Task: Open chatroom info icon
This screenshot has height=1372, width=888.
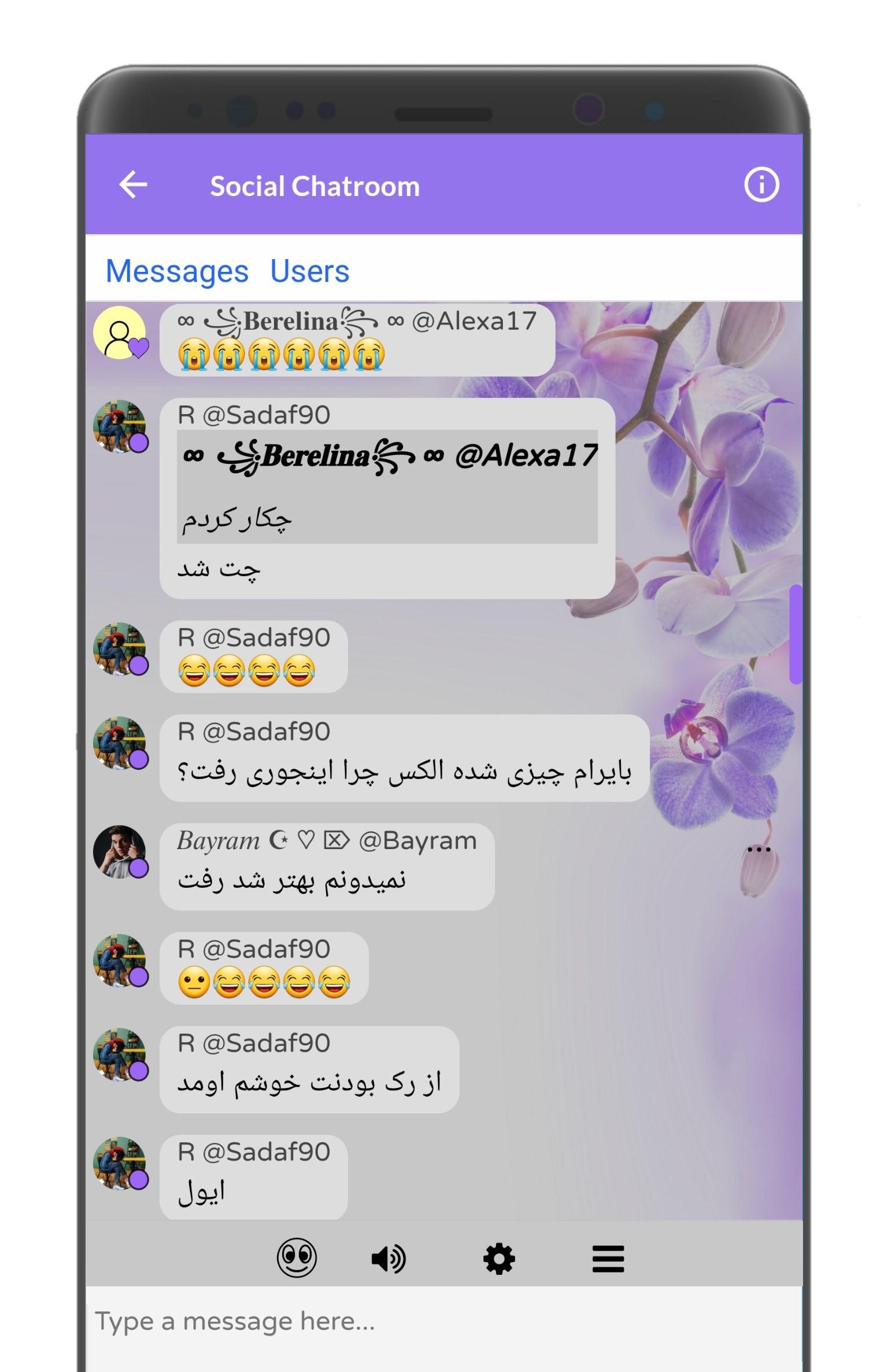Action: (x=761, y=185)
